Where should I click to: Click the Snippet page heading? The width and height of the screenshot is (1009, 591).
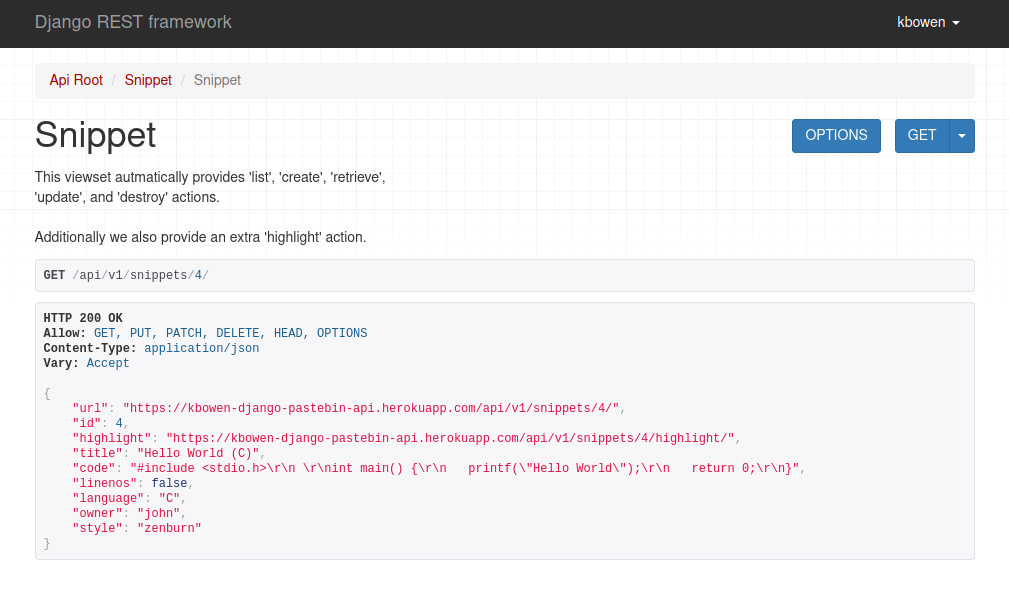click(x=95, y=135)
